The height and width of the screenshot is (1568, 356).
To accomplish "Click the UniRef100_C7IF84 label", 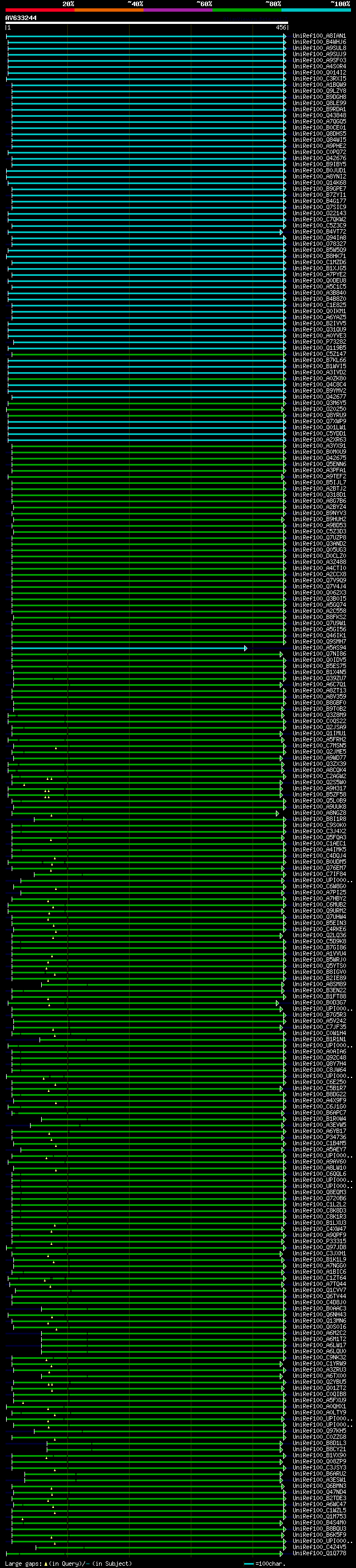I will pyautogui.click(x=319, y=875).
